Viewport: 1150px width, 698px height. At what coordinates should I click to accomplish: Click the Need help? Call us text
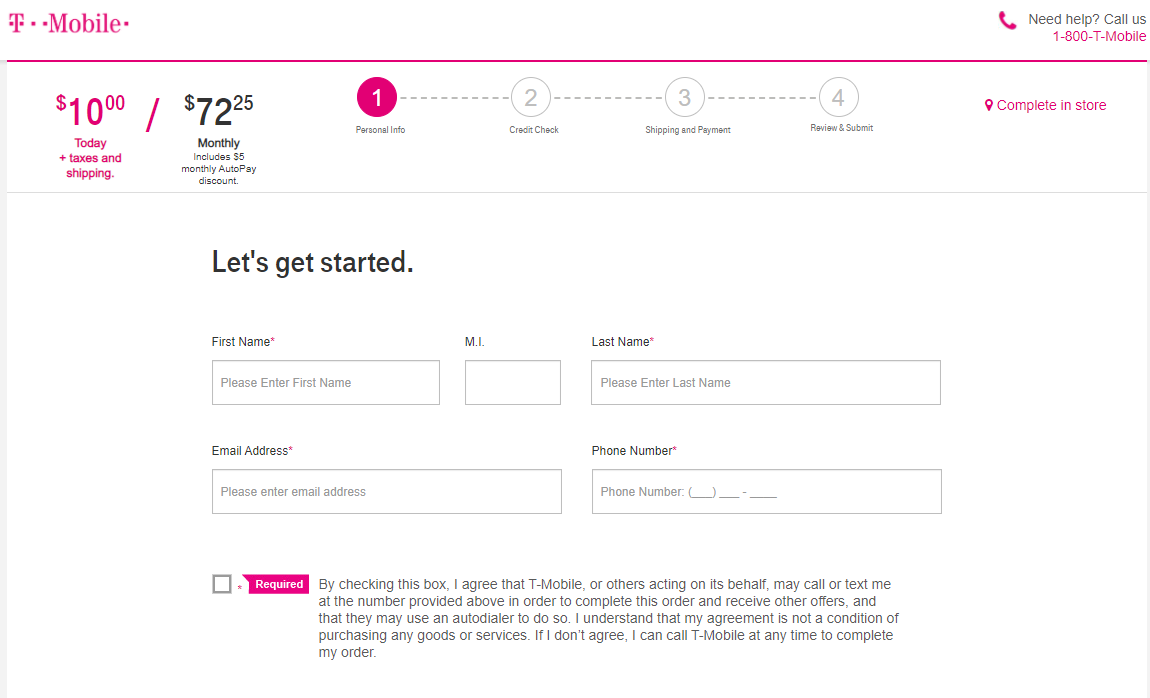coord(1087,20)
